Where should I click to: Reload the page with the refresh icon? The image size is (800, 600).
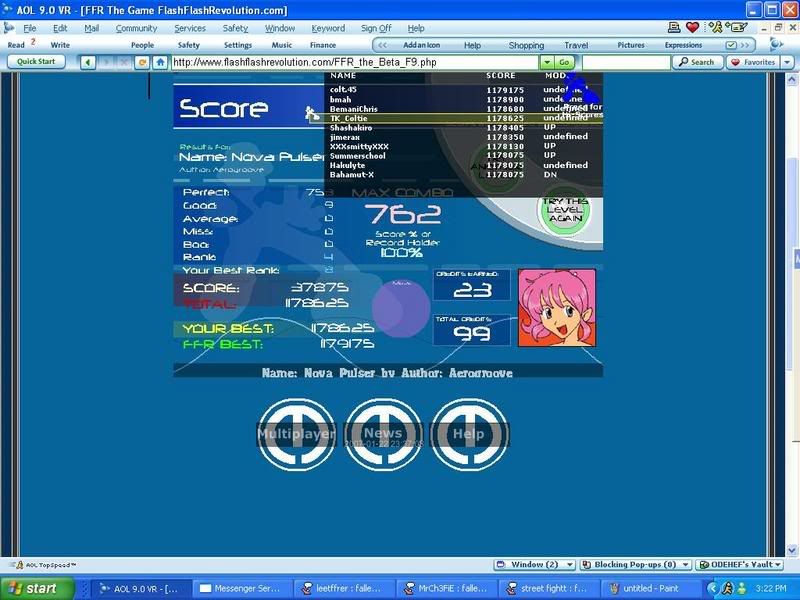tap(142, 62)
